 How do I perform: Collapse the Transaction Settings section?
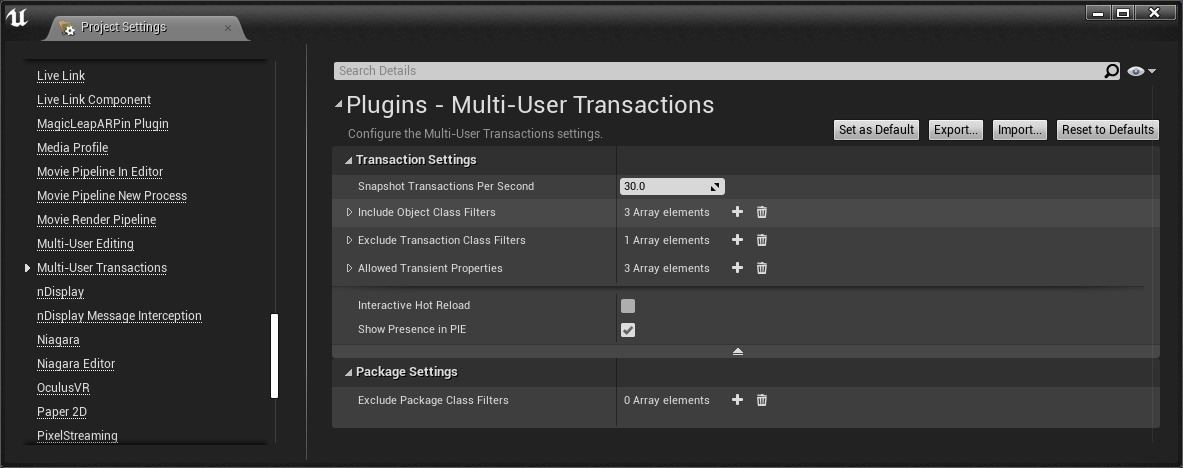349,160
